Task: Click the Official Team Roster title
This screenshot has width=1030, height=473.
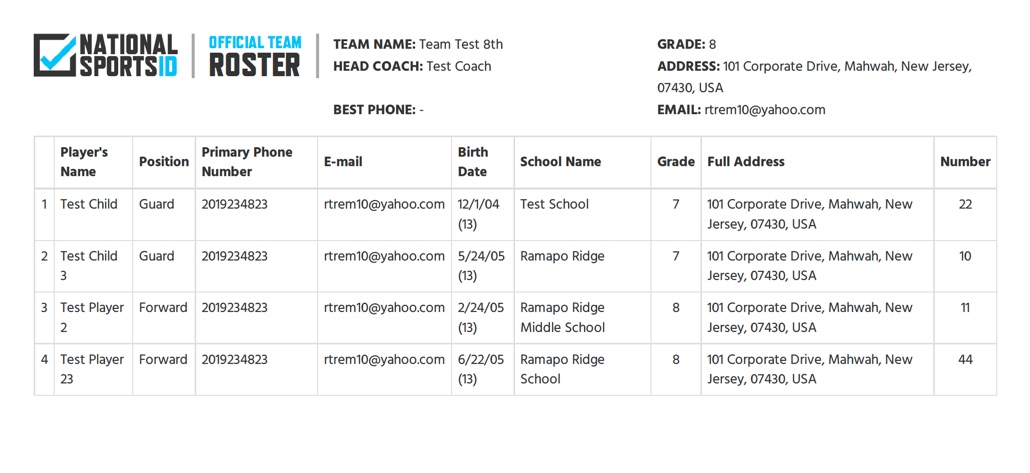Action: 254,56
